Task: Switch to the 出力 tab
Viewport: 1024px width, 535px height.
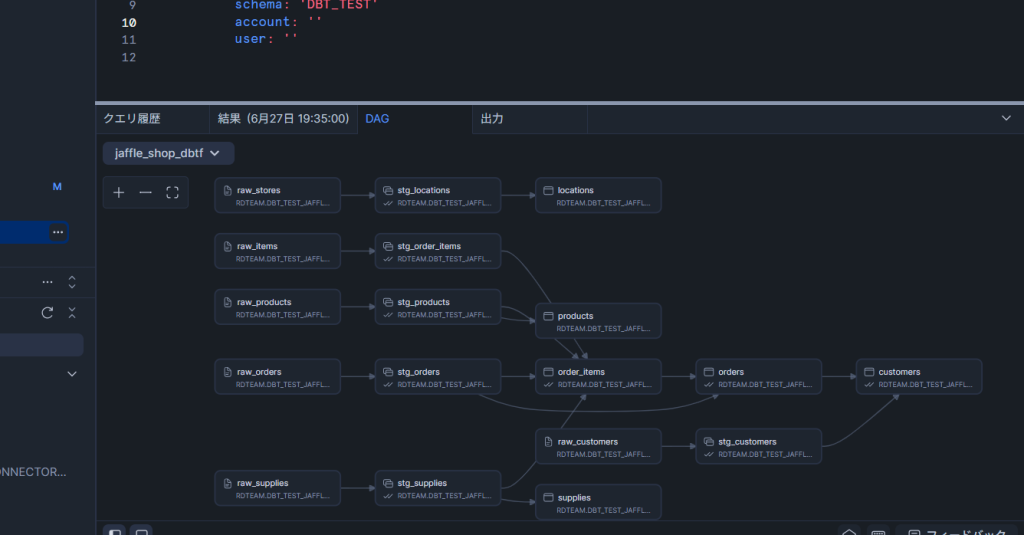Action: [492, 119]
